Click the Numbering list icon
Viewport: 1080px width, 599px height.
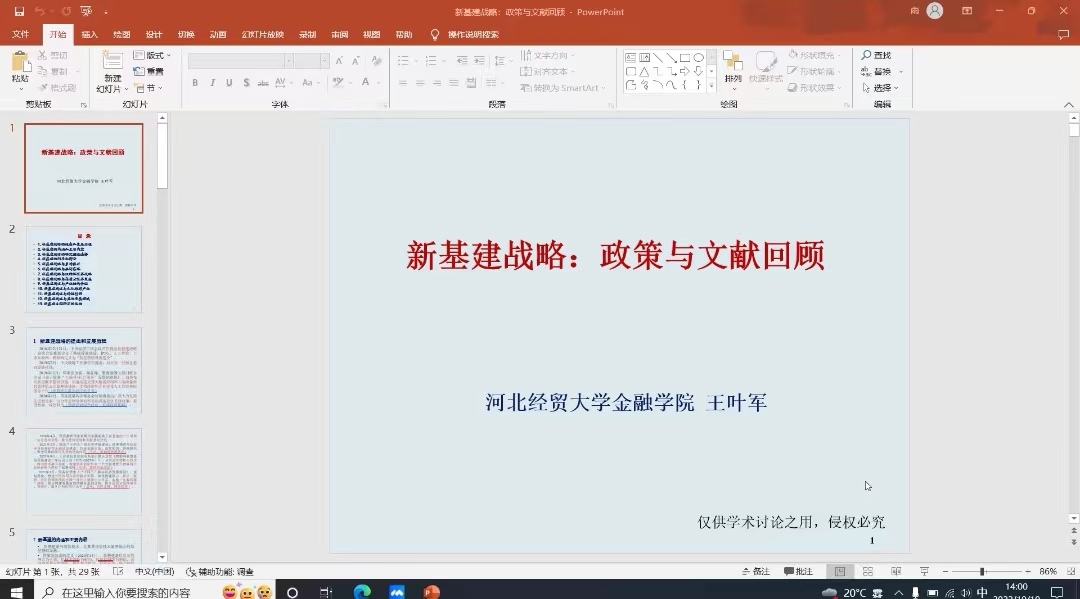pyautogui.click(x=431, y=61)
